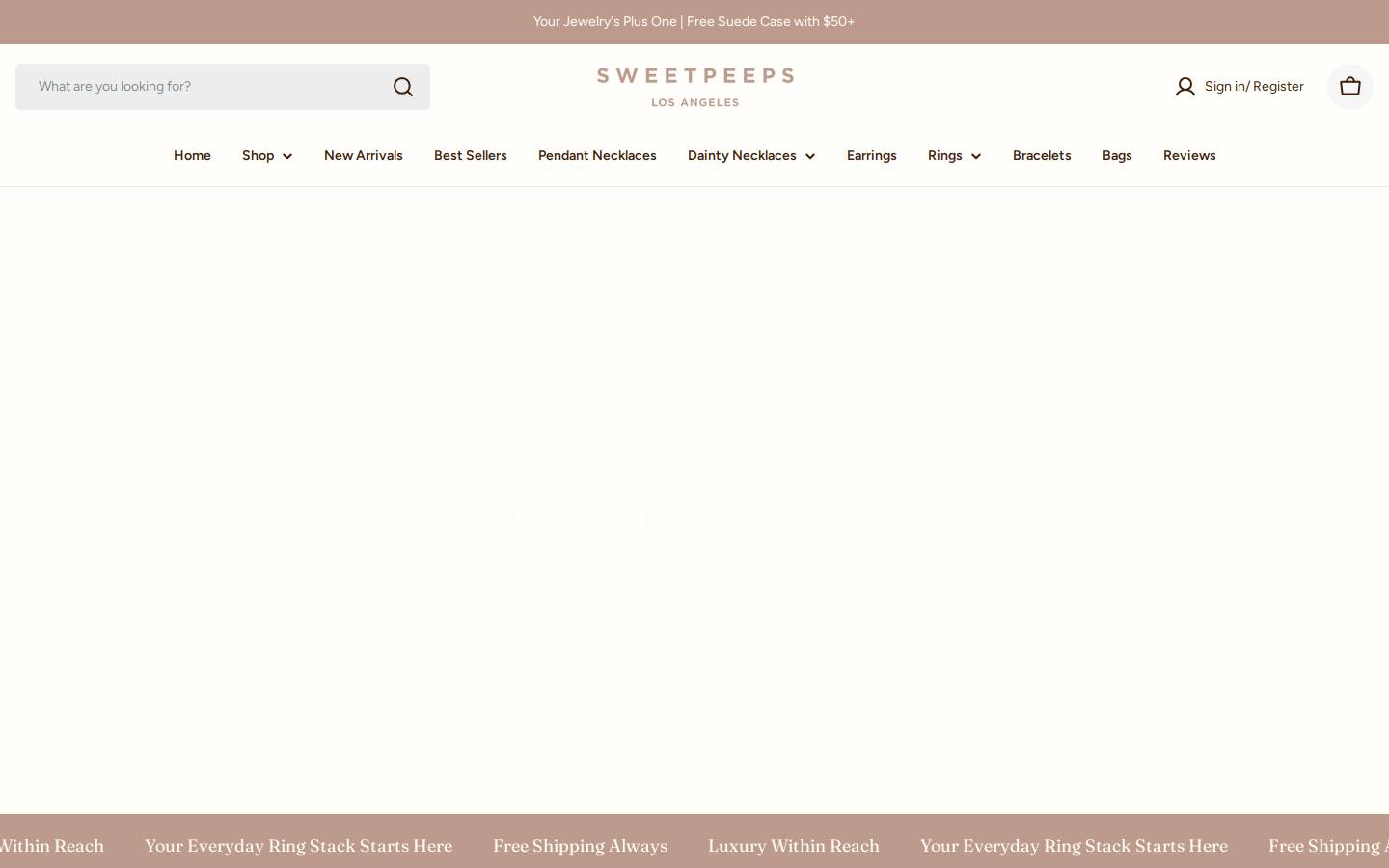Open the shopping cart bag icon

coord(1349,87)
